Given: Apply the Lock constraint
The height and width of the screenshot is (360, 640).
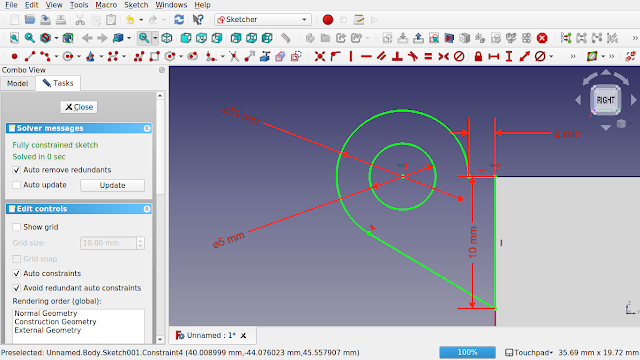Looking at the screenshot, I should [x=478, y=56].
